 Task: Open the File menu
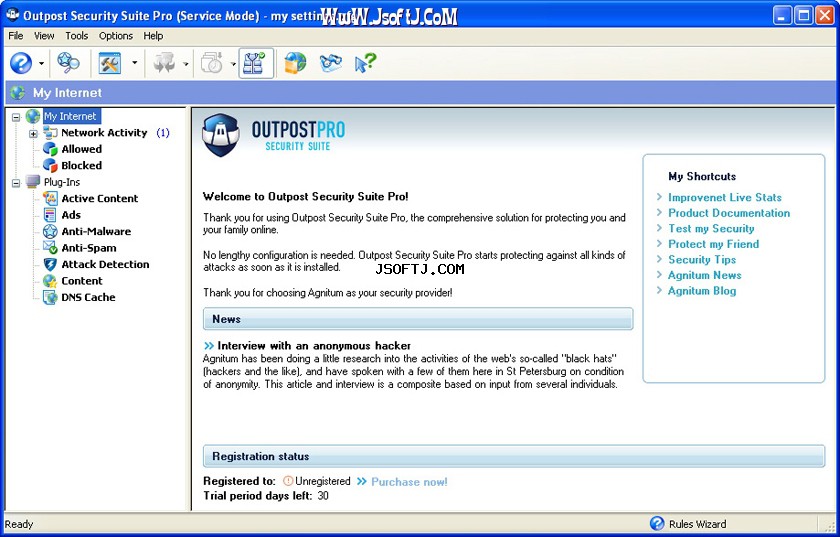tap(16, 36)
